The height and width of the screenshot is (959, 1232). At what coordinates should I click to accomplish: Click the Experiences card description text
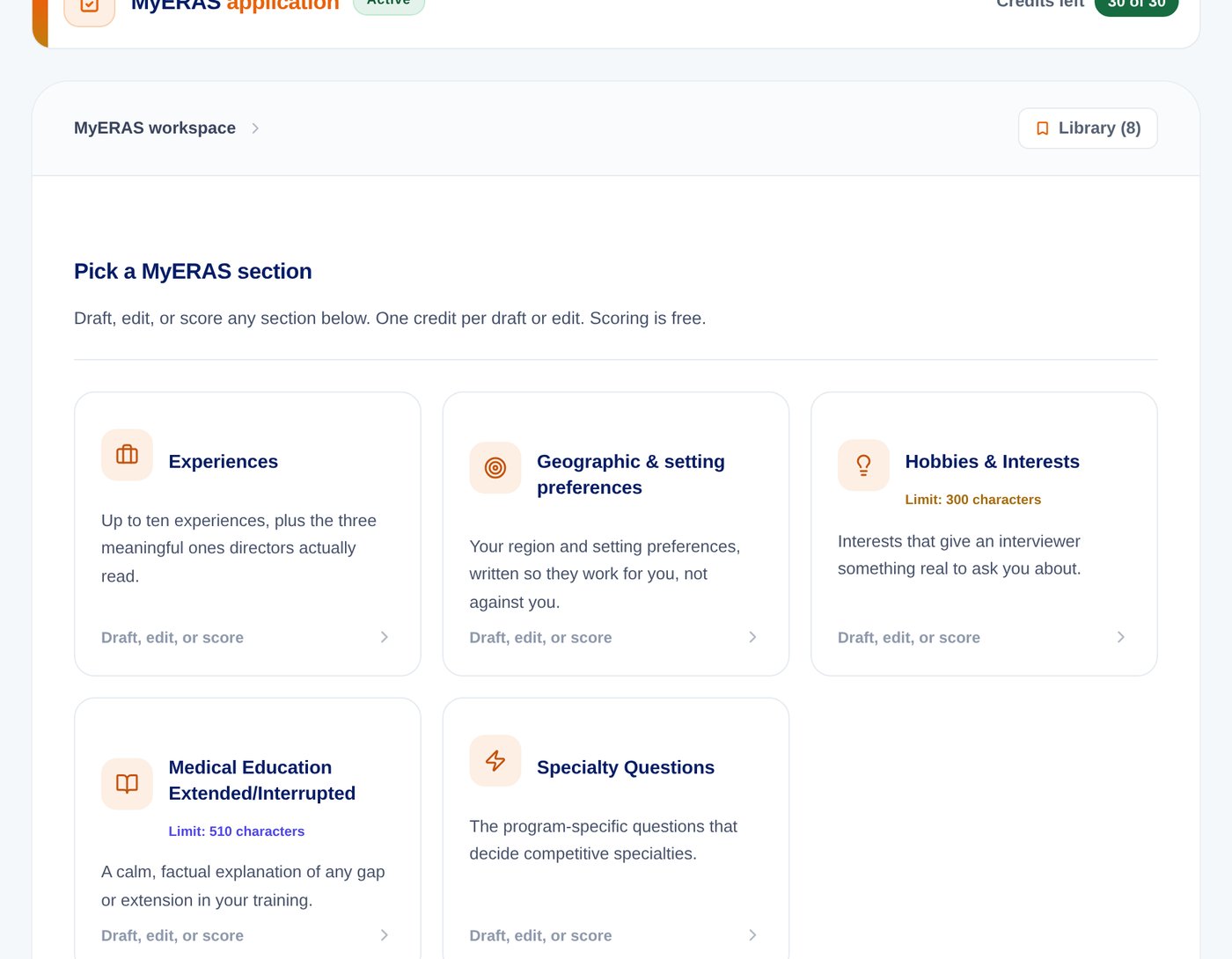(239, 548)
